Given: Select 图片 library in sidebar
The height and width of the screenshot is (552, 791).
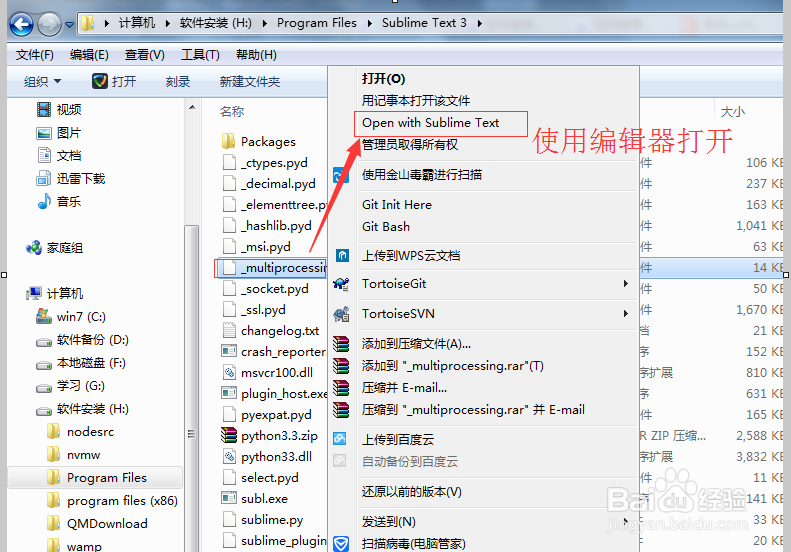Looking at the screenshot, I should click(x=59, y=133).
